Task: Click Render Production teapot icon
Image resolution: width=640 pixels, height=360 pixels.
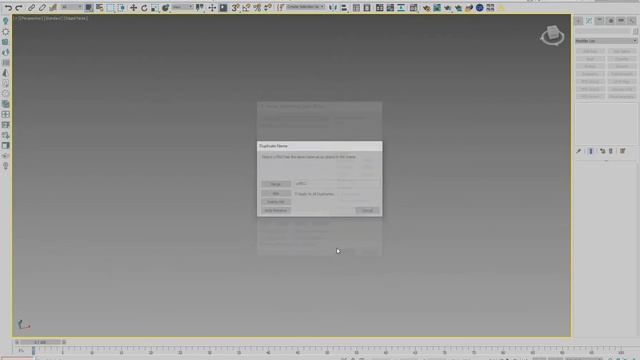Action: (448, 8)
